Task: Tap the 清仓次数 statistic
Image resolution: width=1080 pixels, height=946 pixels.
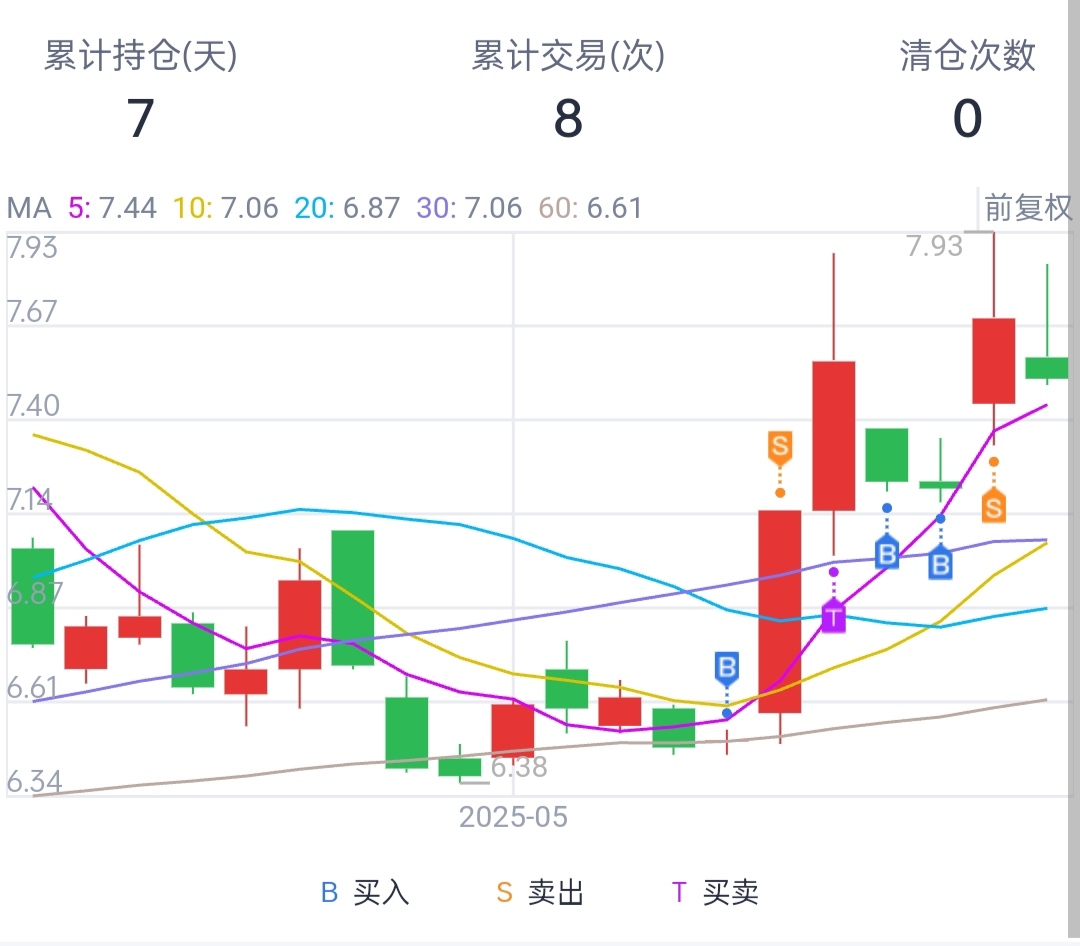Action: [967, 90]
